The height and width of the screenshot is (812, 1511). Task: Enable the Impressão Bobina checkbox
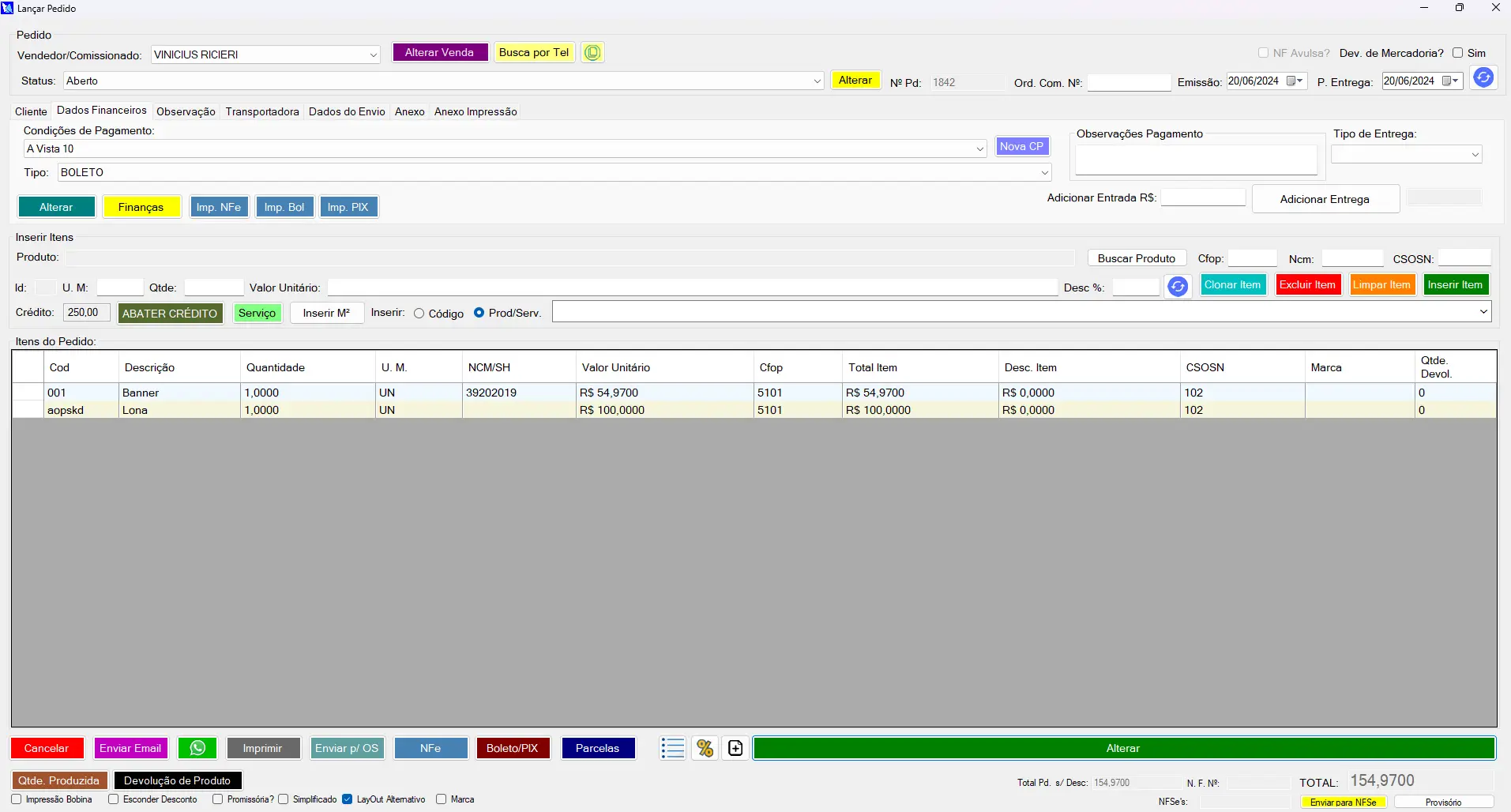(17, 799)
